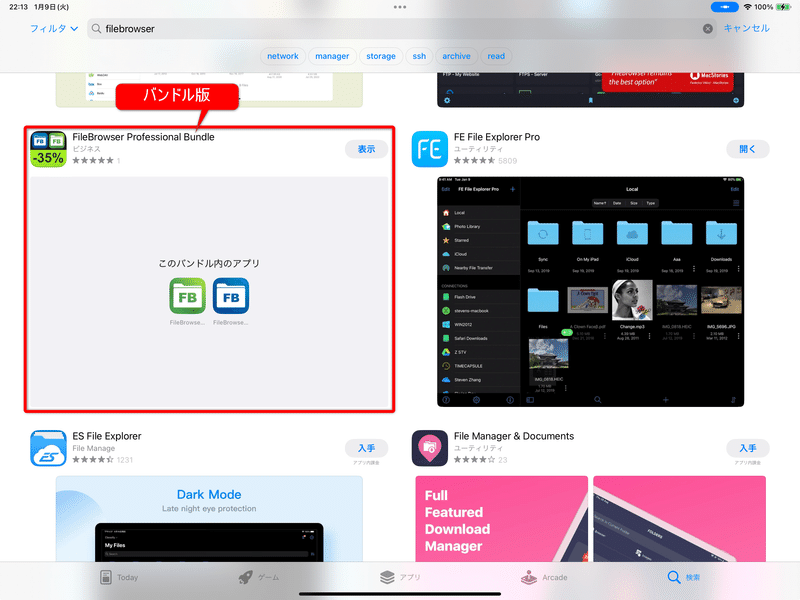This screenshot has height=600, width=800.
Task: Tap the Wi-Fi icon in status bar
Action: point(747,7)
